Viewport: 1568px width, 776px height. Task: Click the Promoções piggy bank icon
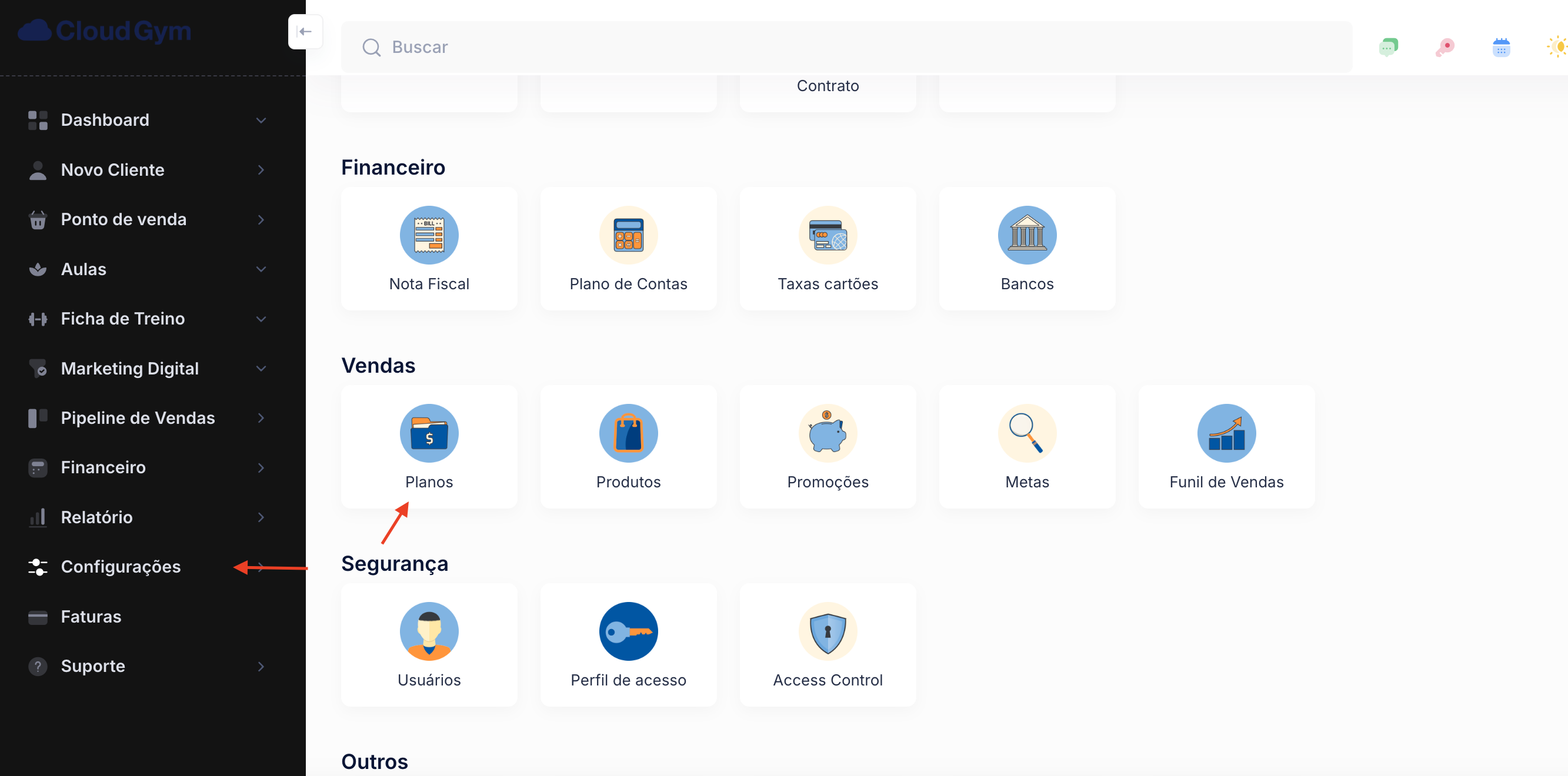[x=827, y=433]
